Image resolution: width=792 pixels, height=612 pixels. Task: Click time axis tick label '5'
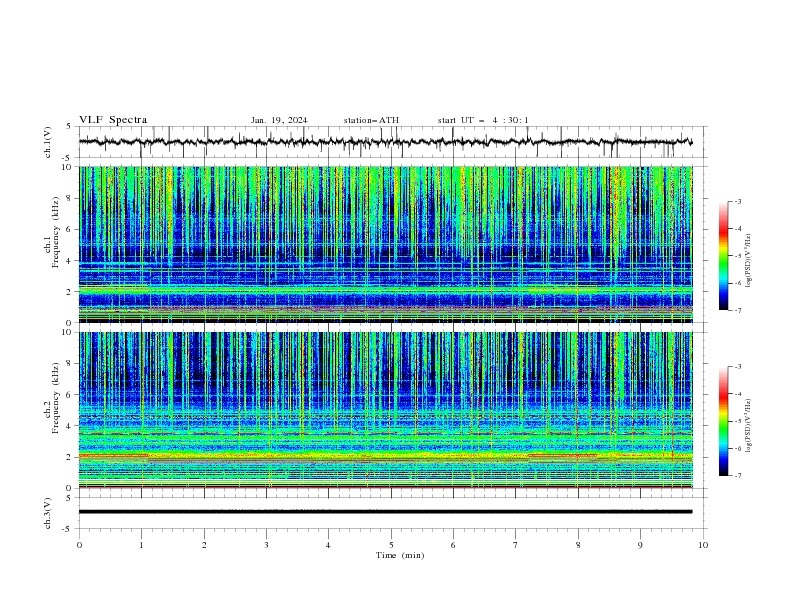tap(391, 545)
